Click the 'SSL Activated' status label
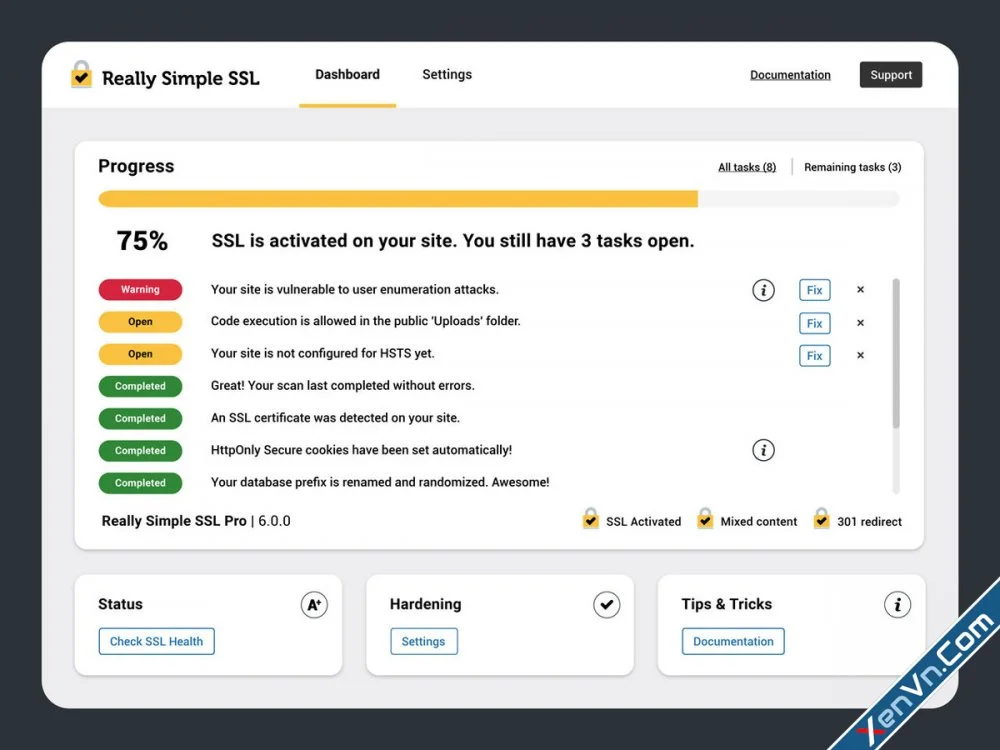Viewport: 1000px width, 750px height. [x=643, y=522]
